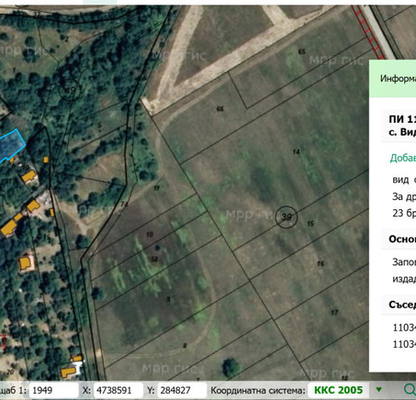
Task: Select the ККС 2005 coordinate system field
Action: pos(338,390)
